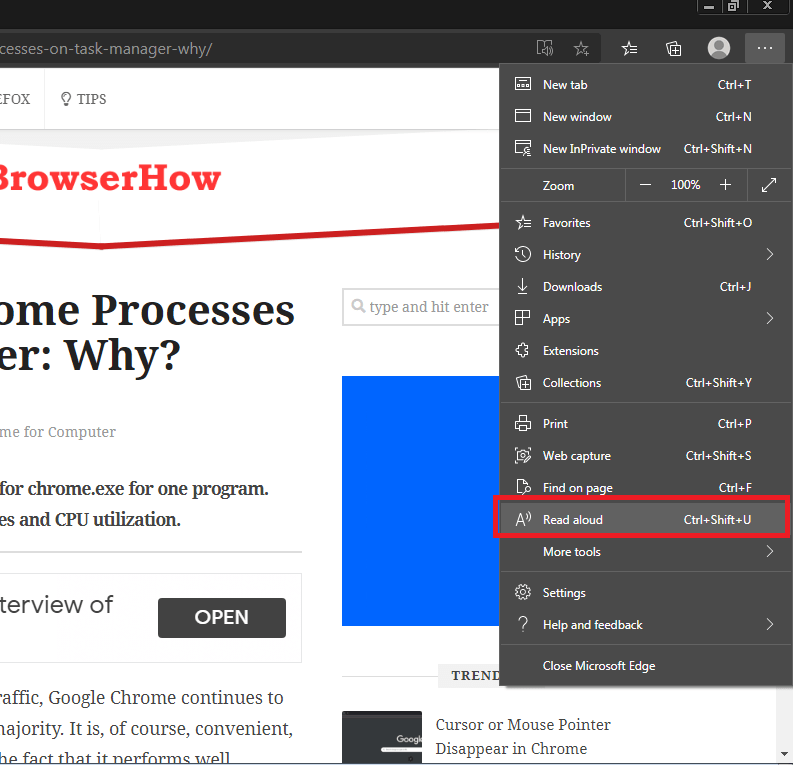The width and height of the screenshot is (793, 765).
Task: Toggle the Settings and more ellipsis button
Action: [x=765, y=49]
